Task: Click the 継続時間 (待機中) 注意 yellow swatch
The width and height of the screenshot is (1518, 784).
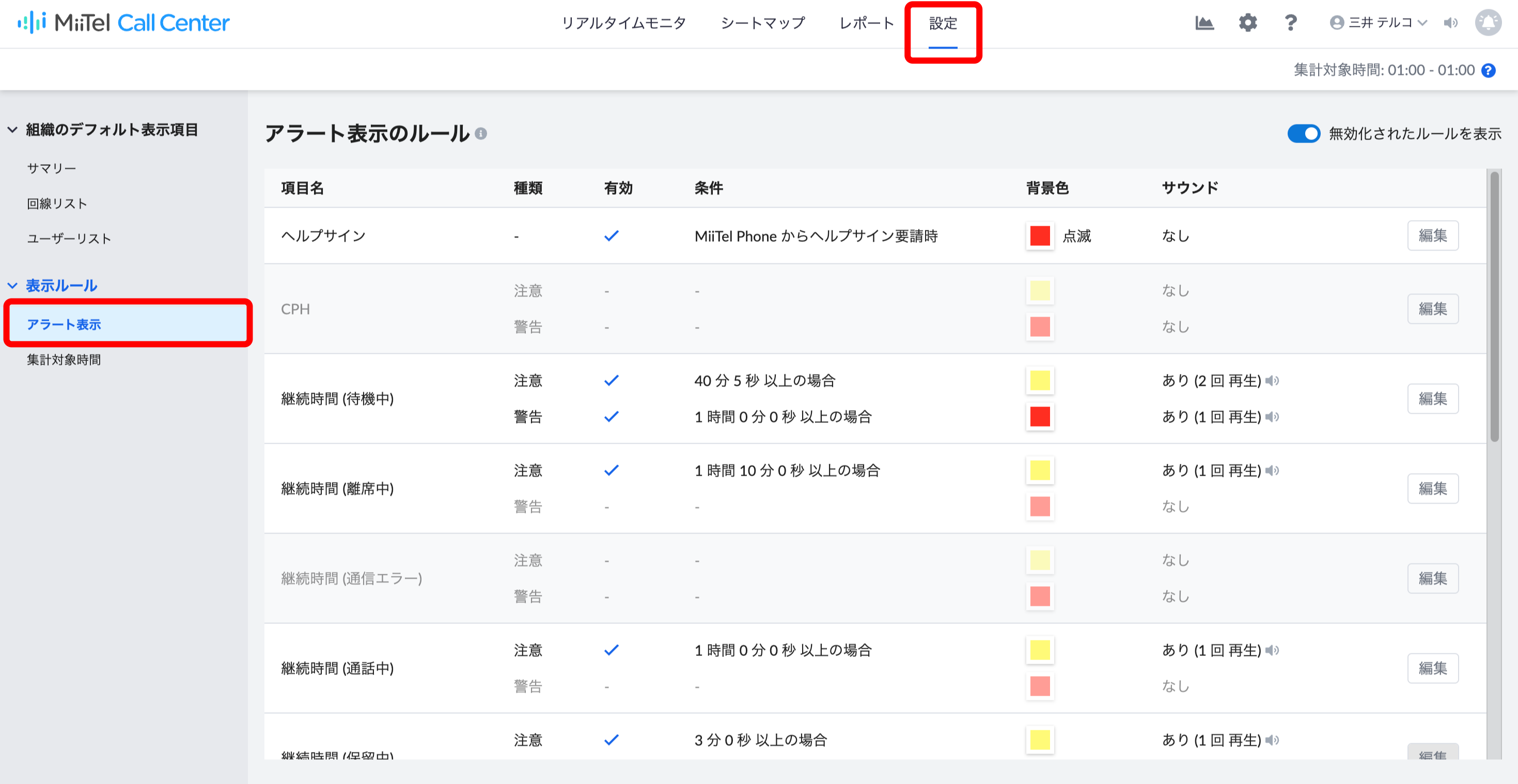Action: click(1040, 381)
